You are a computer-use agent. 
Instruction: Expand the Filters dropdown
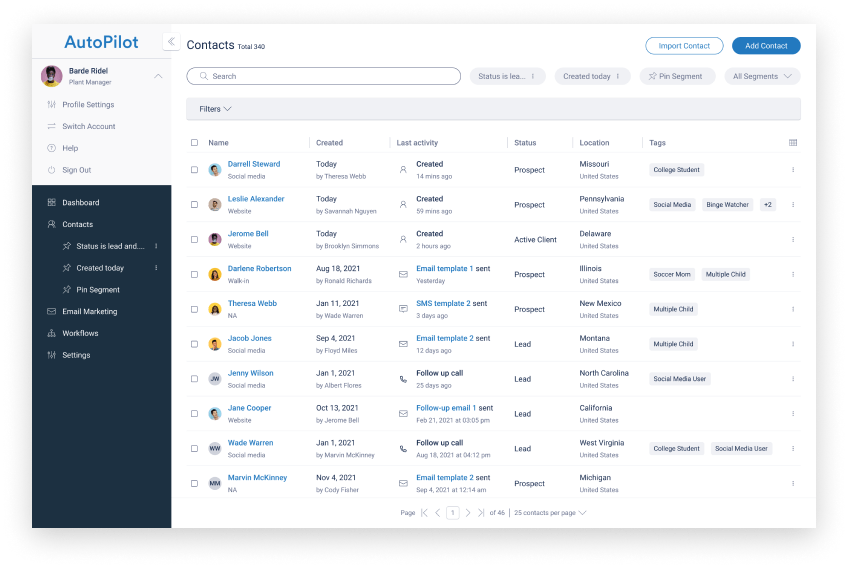click(215, 109)
